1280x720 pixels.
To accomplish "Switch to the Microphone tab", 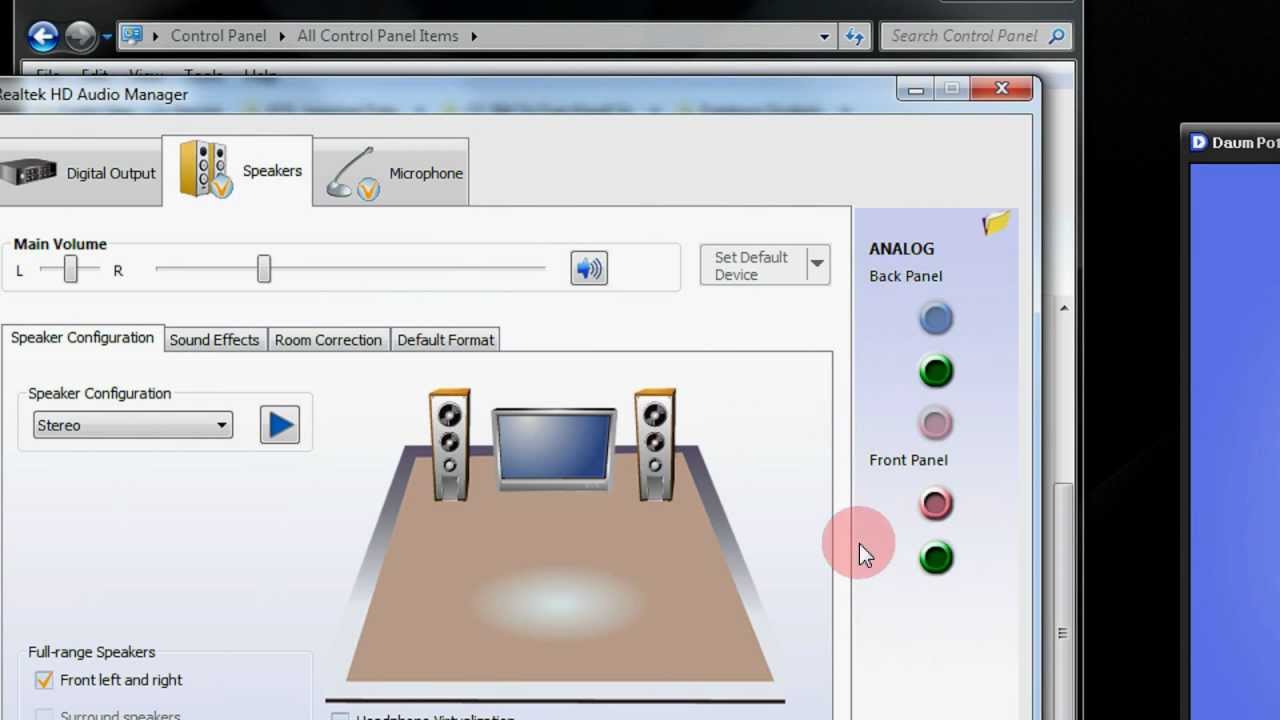I will (x=392, y=173).
